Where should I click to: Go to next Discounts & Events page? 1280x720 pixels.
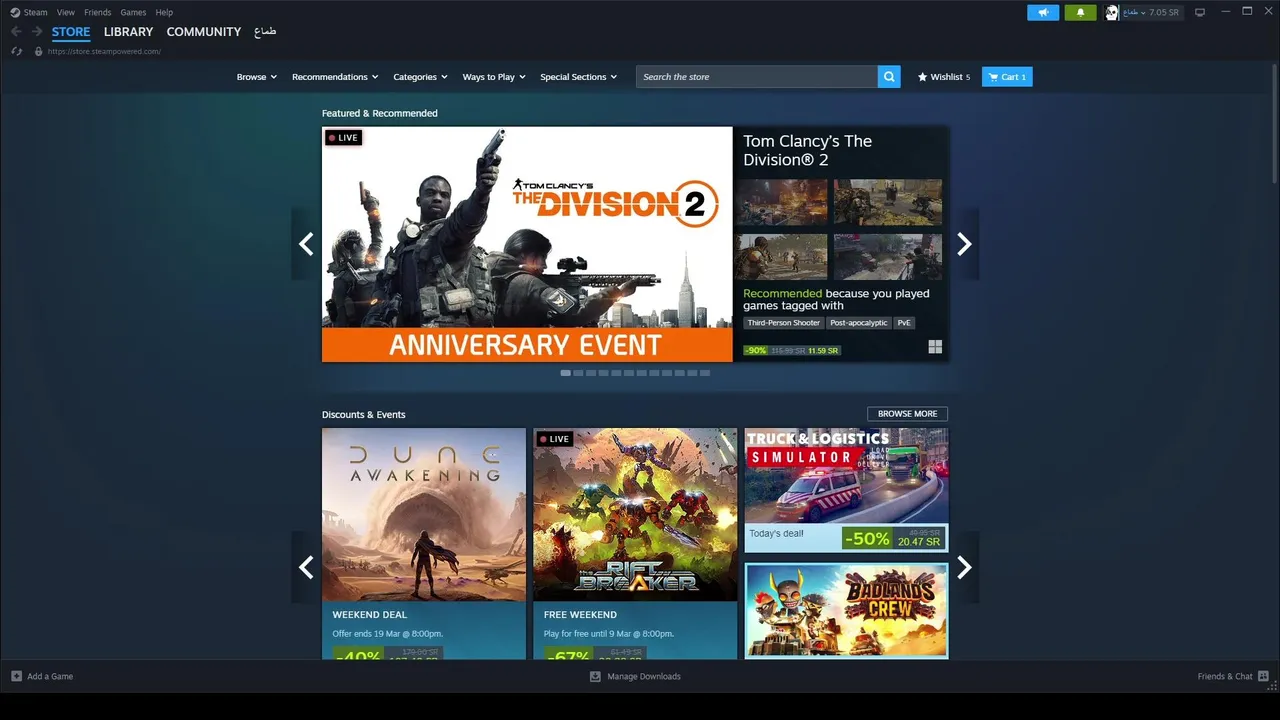964,567
